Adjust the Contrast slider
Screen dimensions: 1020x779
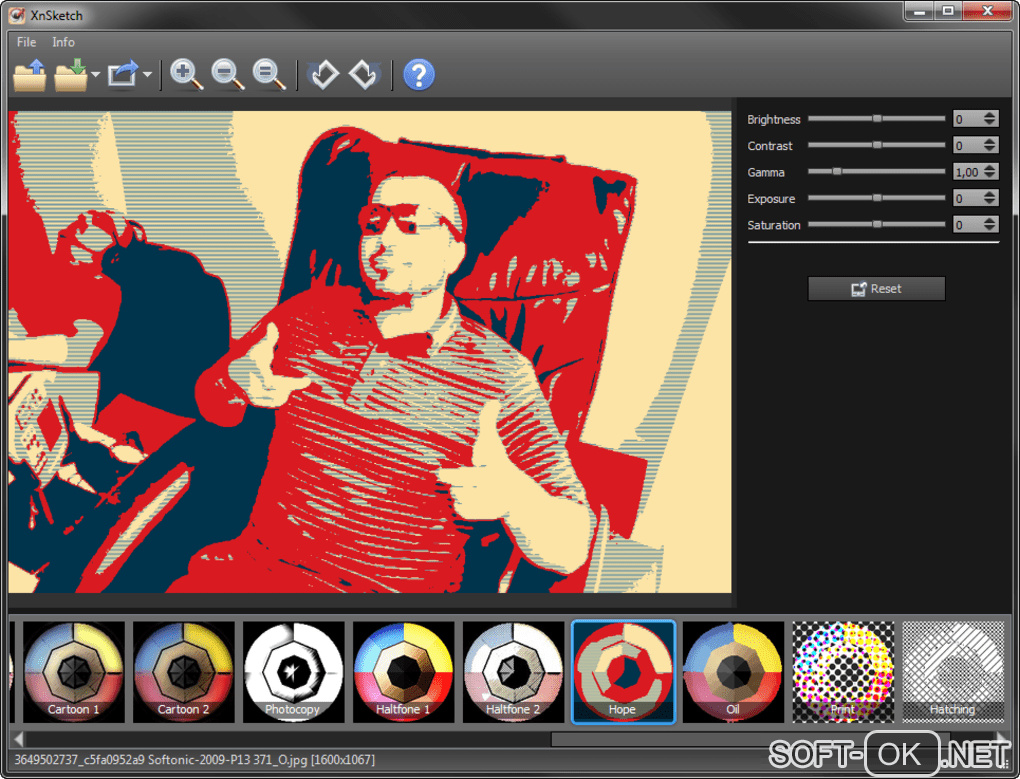(x=876, y=145)
